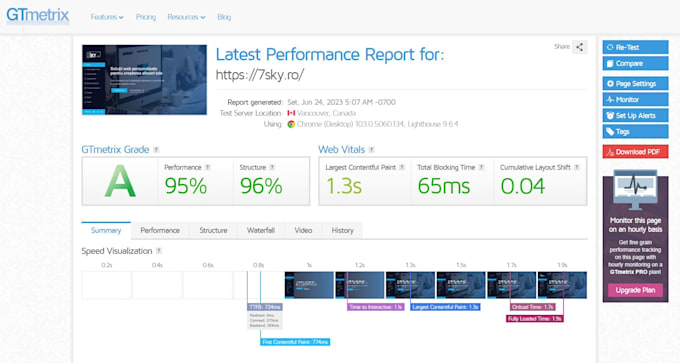Click Set Up Alerts button
Image resolution: width=680 pixels, height=363 pixels.
click(635, 115)
